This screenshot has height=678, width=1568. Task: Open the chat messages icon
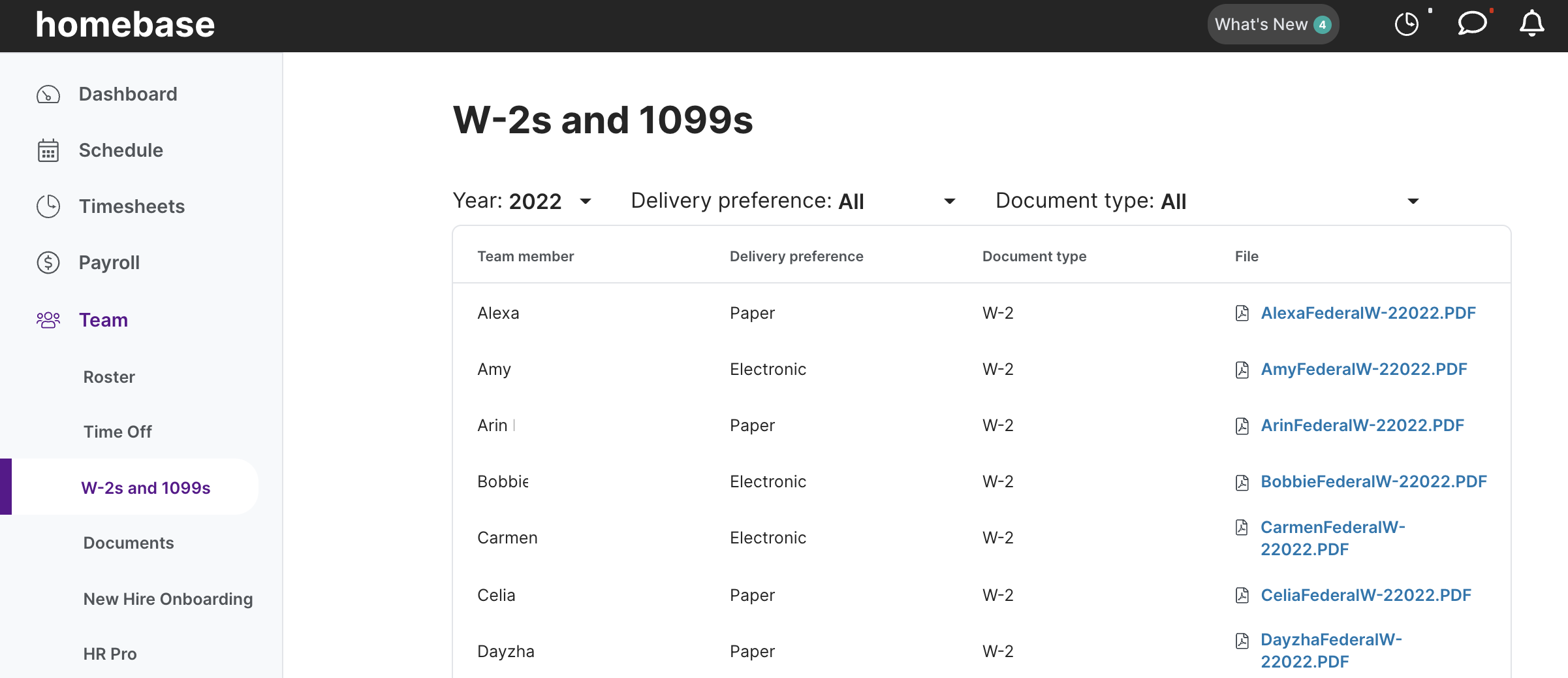1472,24
